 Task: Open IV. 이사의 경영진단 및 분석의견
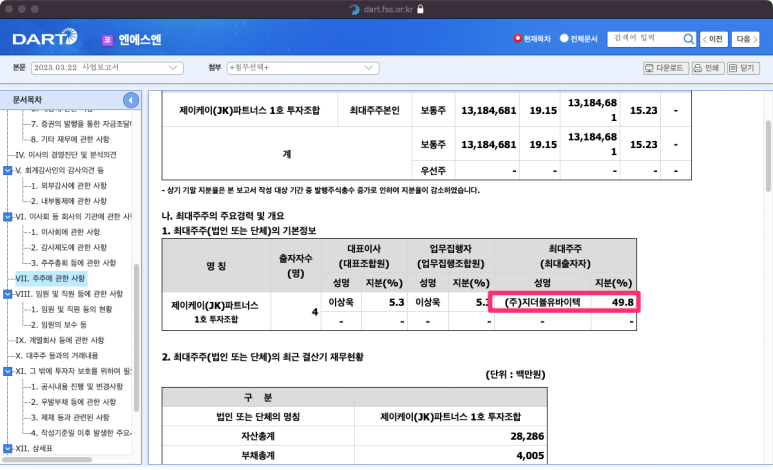click(66, 155)
